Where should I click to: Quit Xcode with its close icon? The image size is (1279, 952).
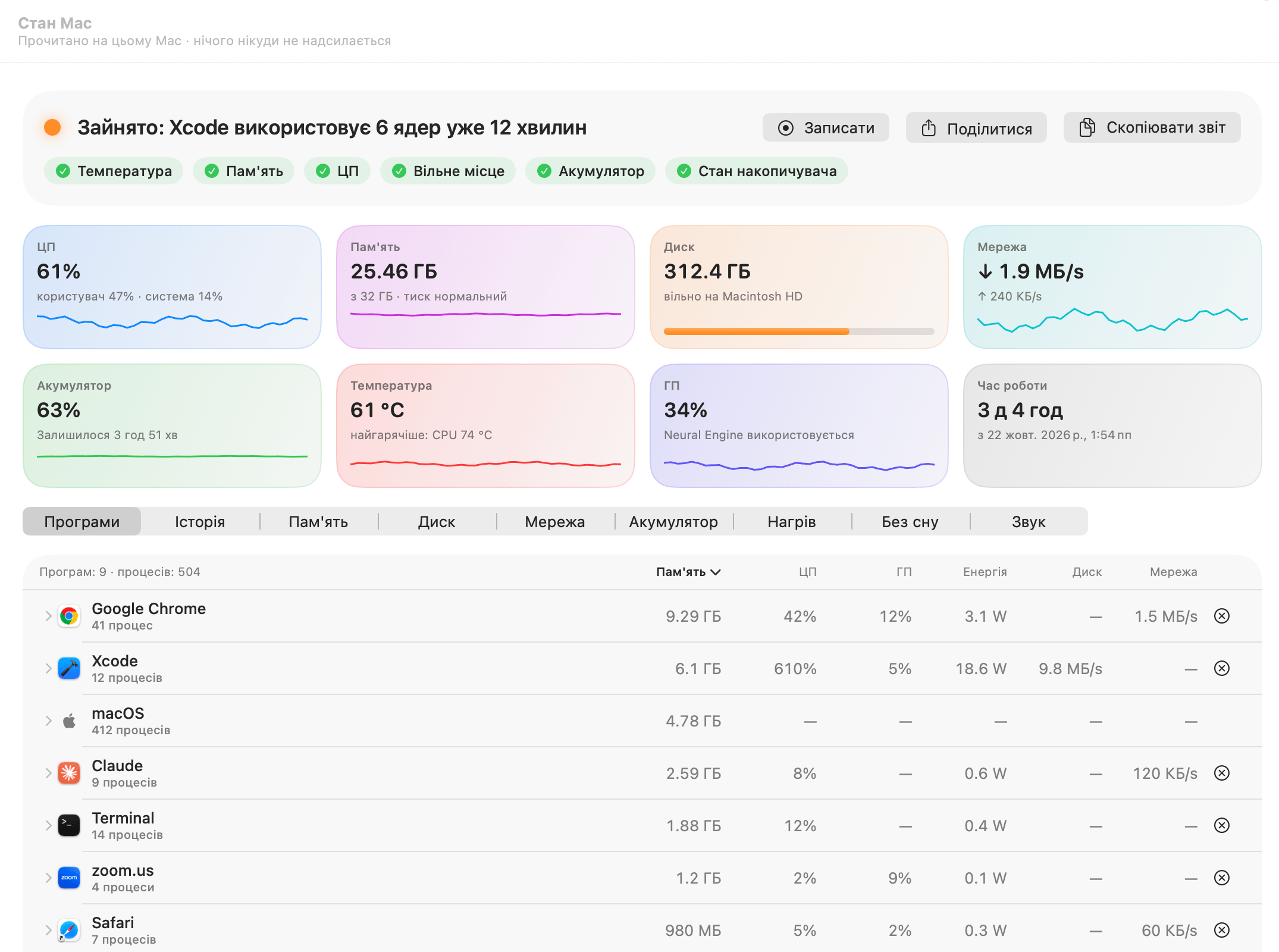[1222, 668]
